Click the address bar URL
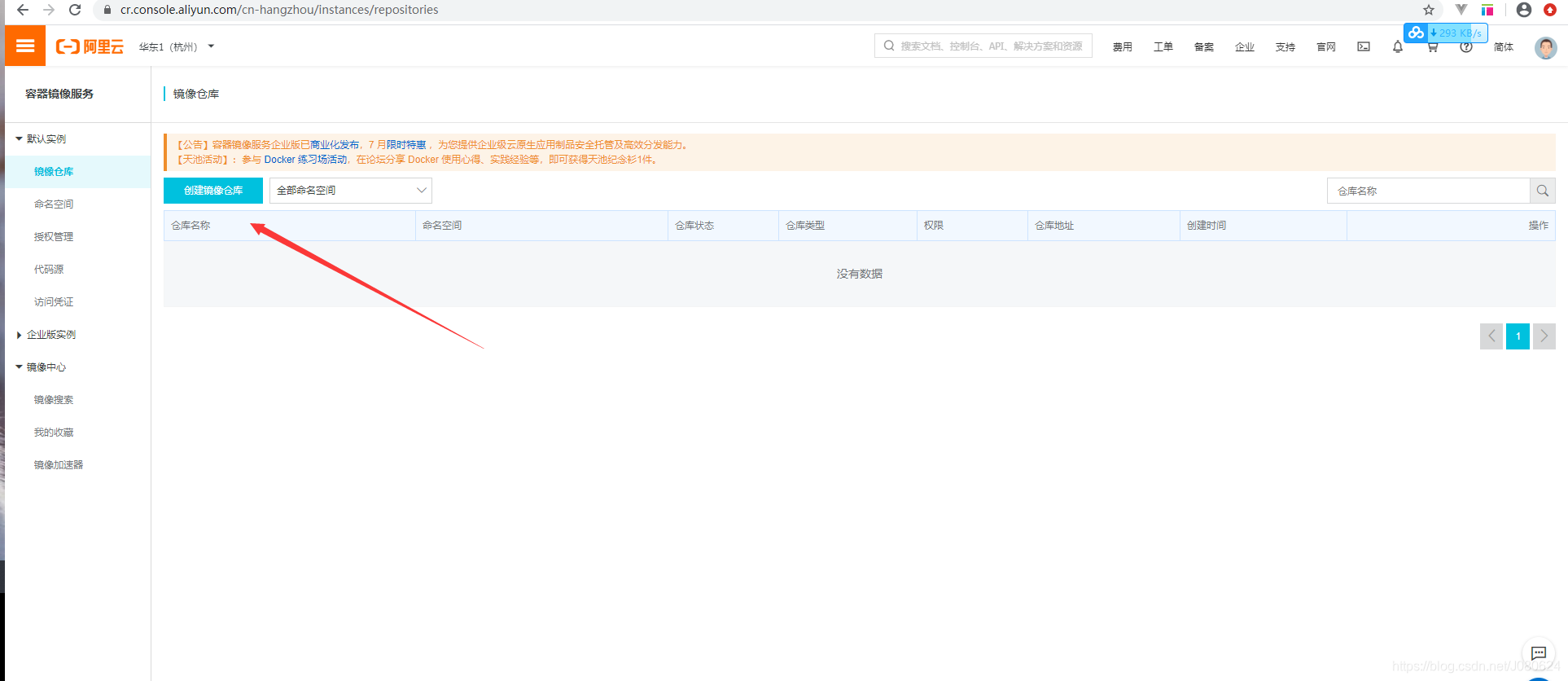This screenshot has width=1568, height=681. pos(279,10)
